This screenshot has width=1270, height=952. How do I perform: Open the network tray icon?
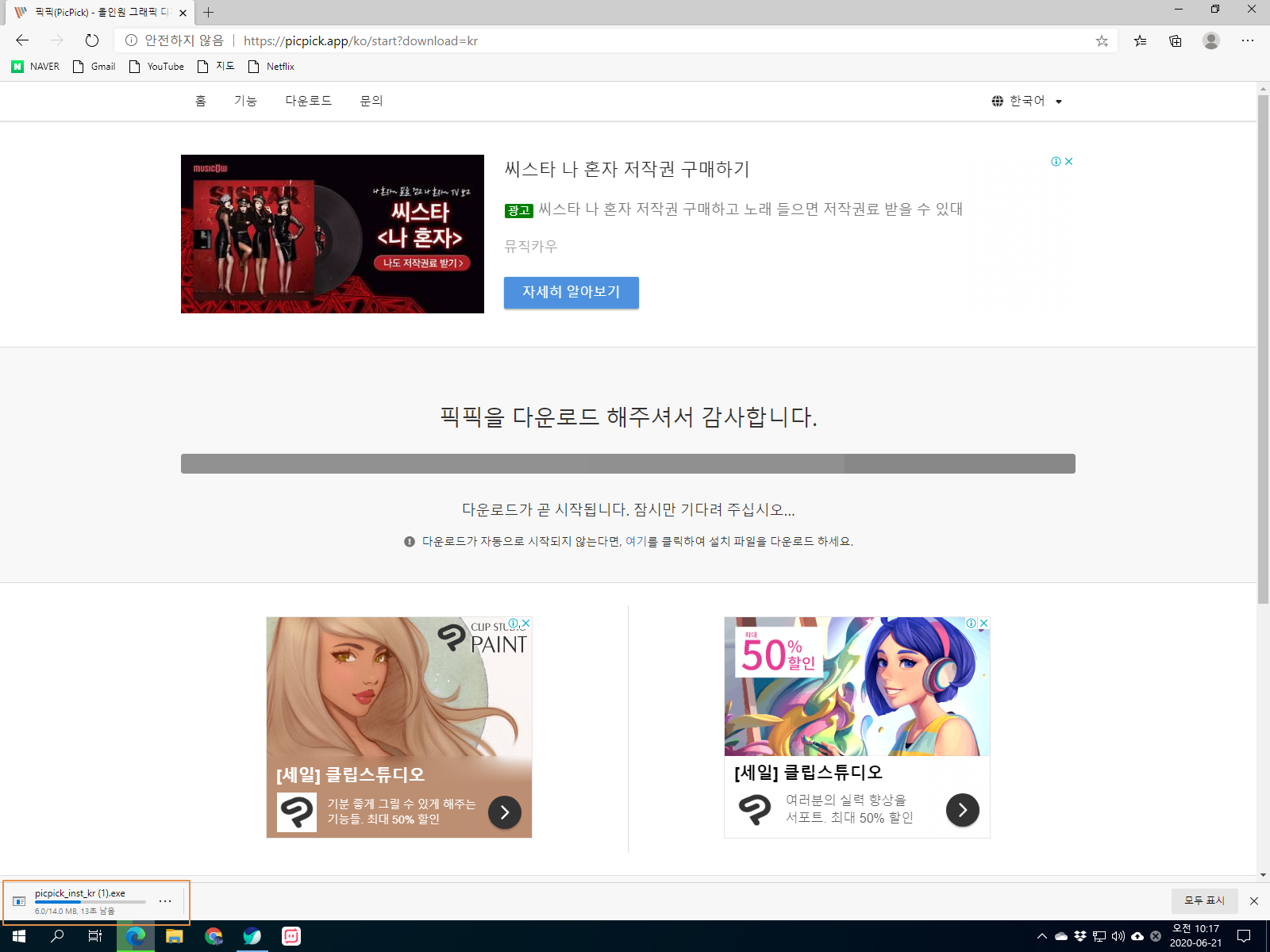[1099, 936]
